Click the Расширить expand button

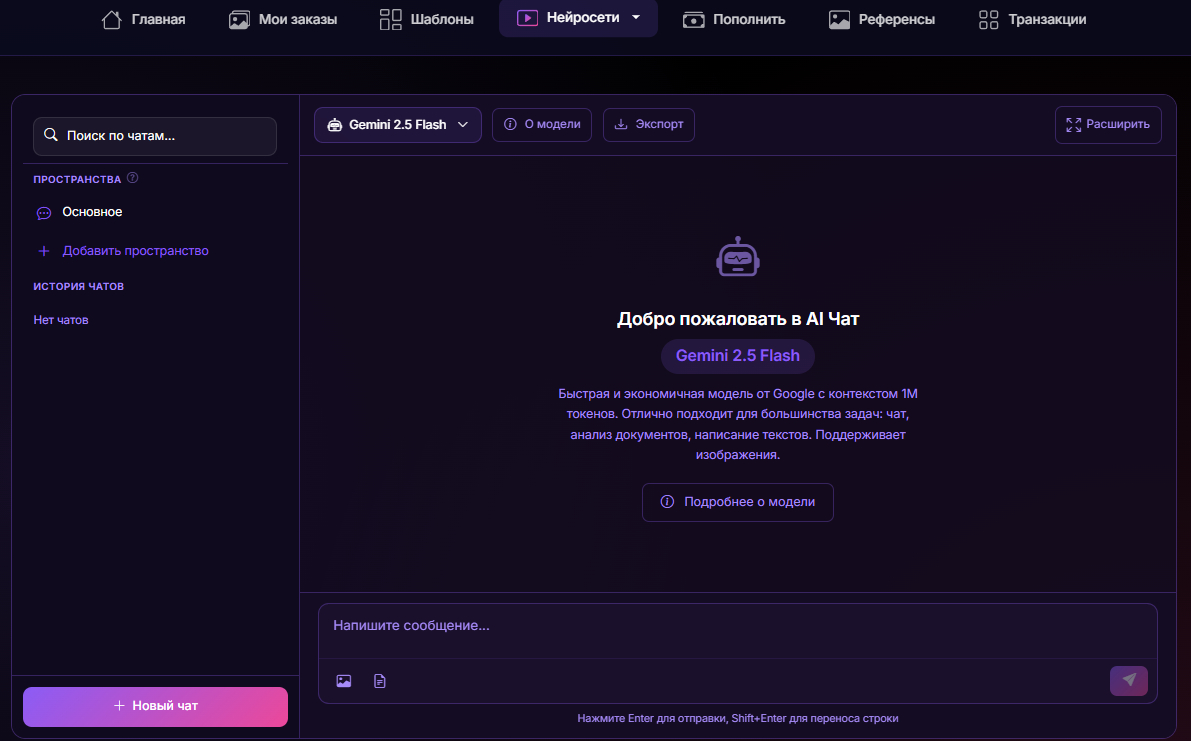(1107, 125)
